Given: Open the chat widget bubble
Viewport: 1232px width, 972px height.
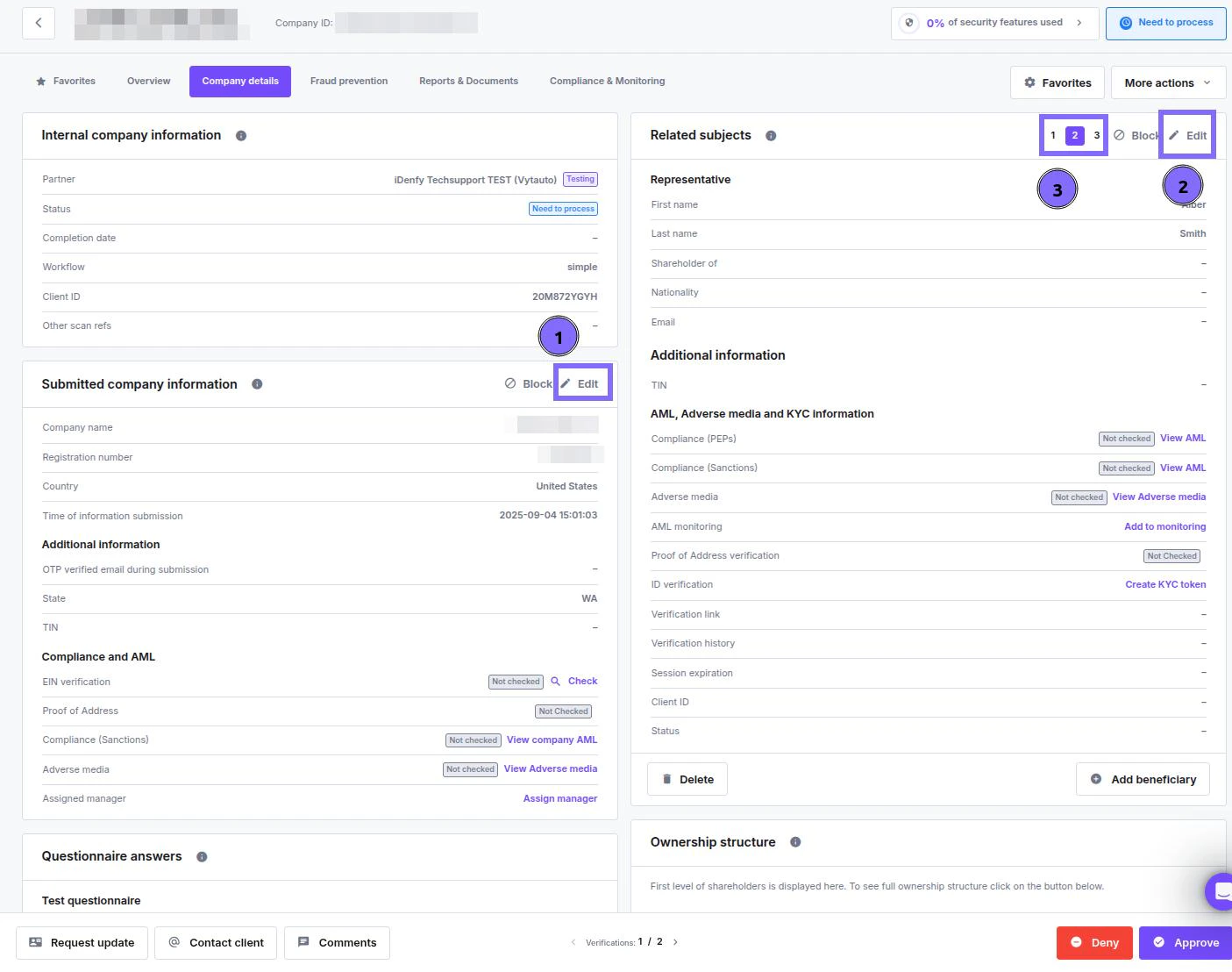Looking at the screenshot, I should (1220, 892).
